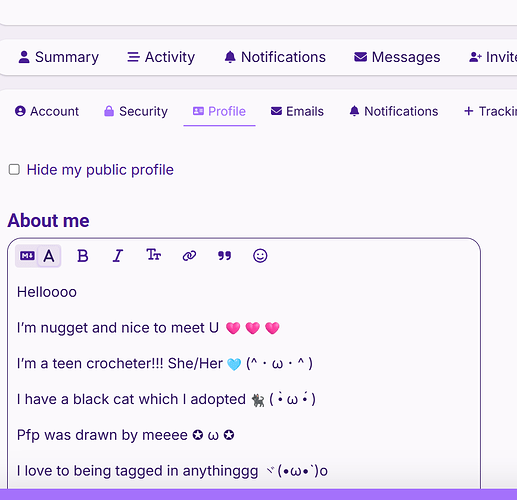Click the "About me" heading

coord(49,221)
